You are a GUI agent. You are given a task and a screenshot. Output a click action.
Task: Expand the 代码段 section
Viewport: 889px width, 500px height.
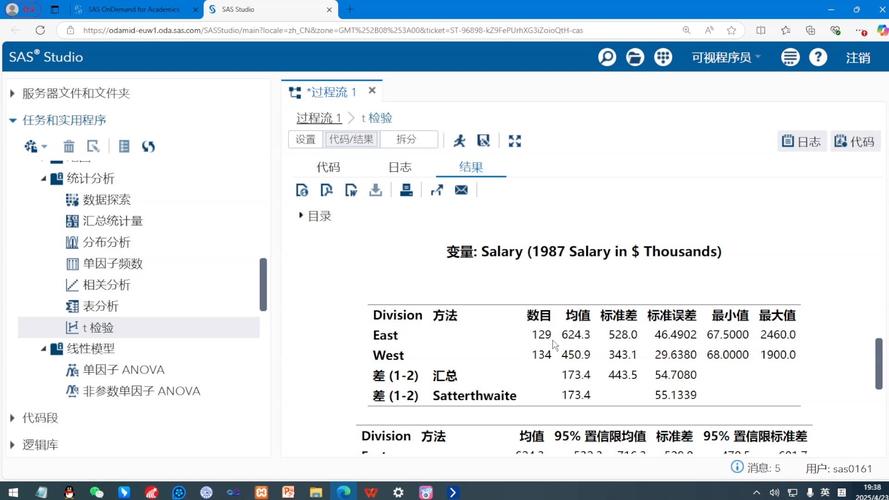pos(13,418)
